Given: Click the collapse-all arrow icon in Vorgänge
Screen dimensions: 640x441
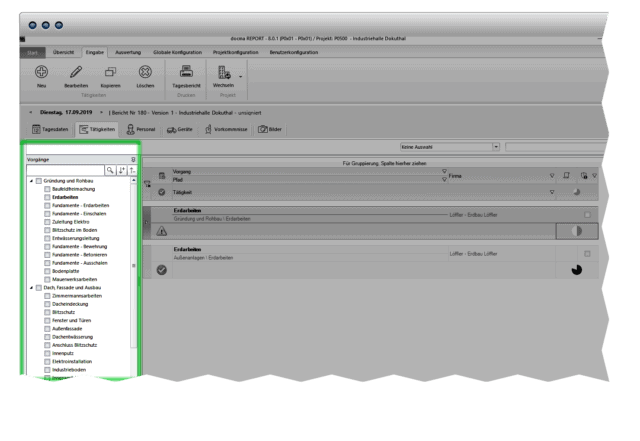Looking at the screenshot, I should pos(132,170).
